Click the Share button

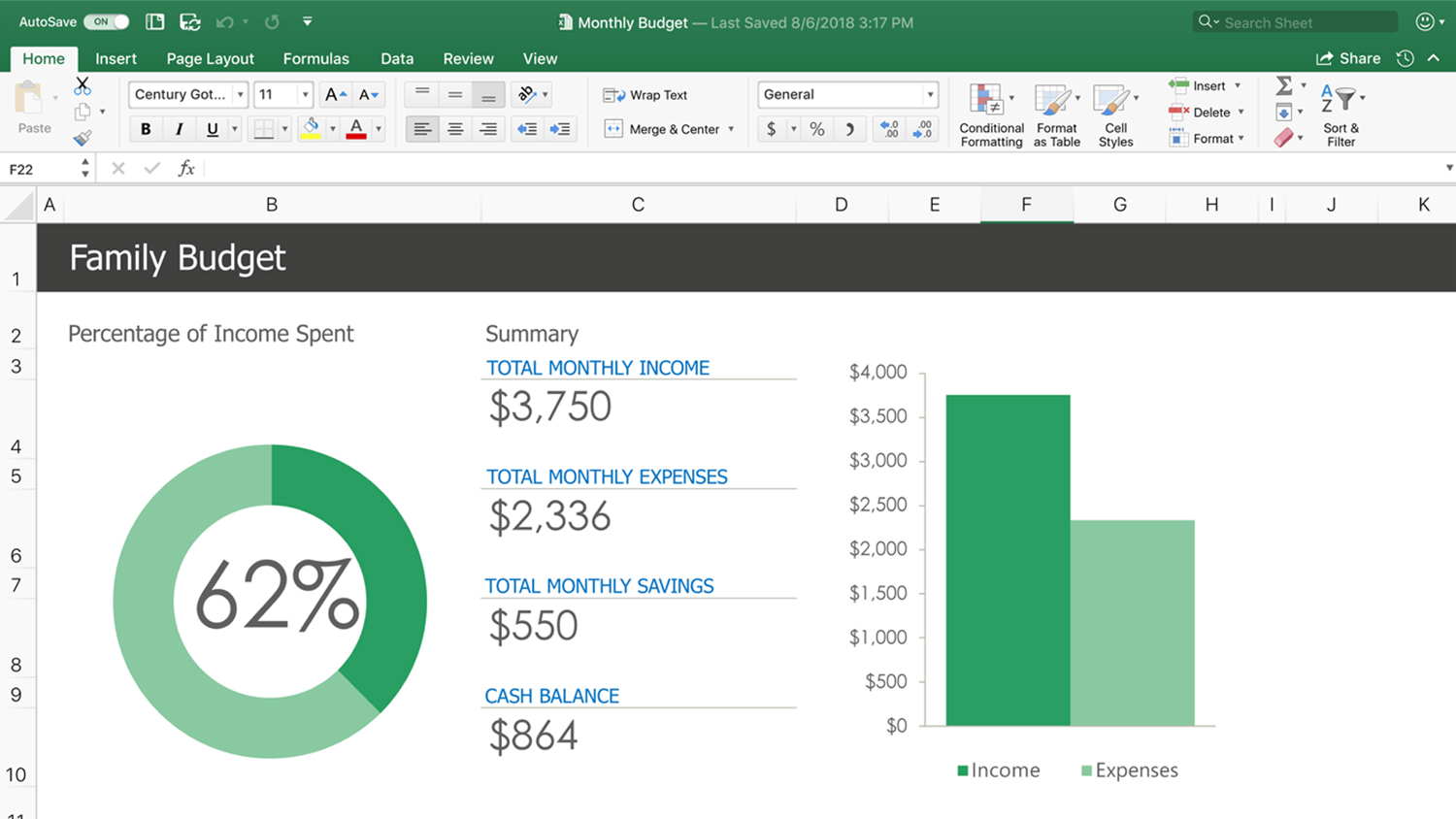pos(1348,58)
